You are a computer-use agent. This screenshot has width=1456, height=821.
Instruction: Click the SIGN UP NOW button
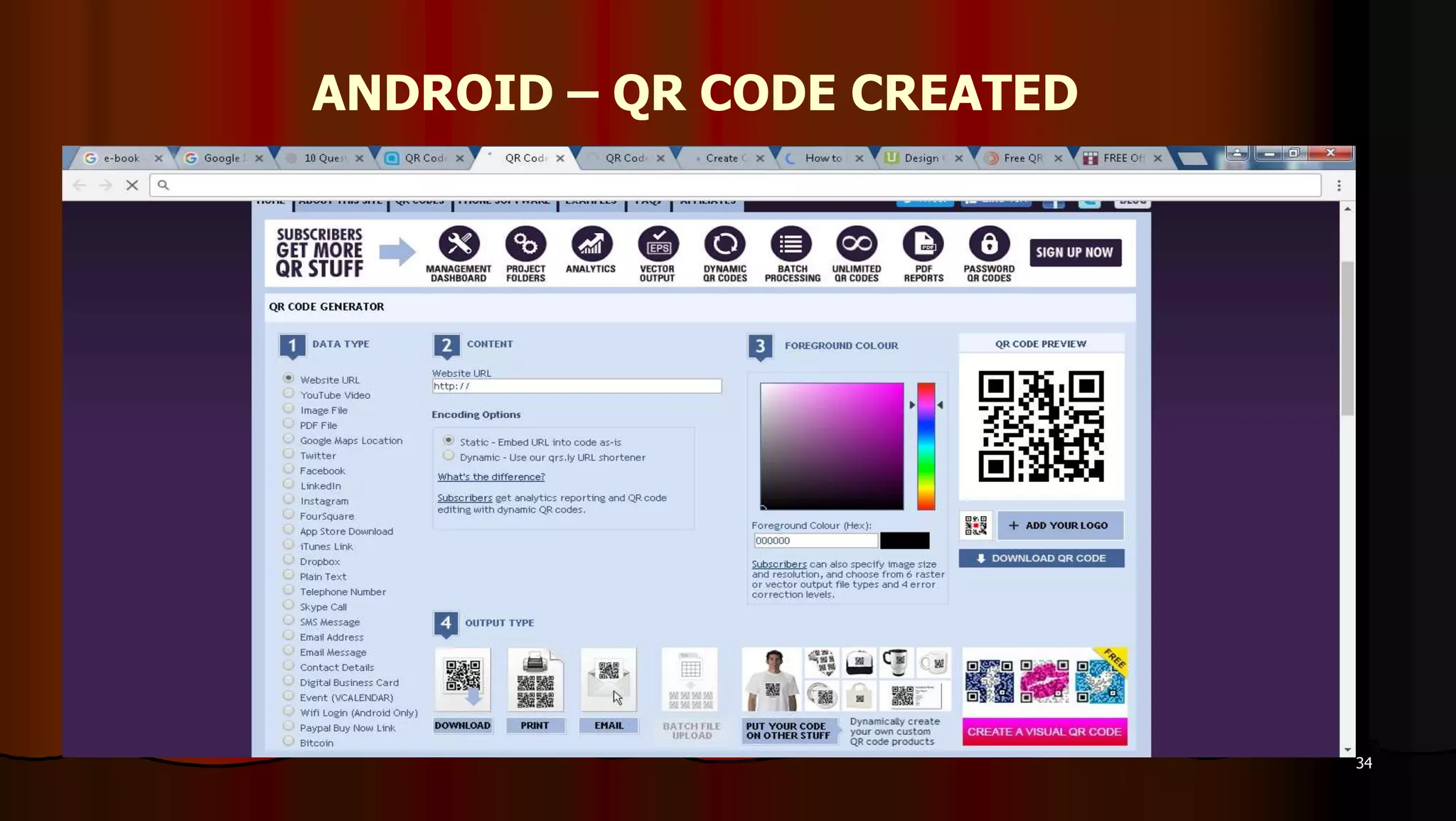[1075, 252]
